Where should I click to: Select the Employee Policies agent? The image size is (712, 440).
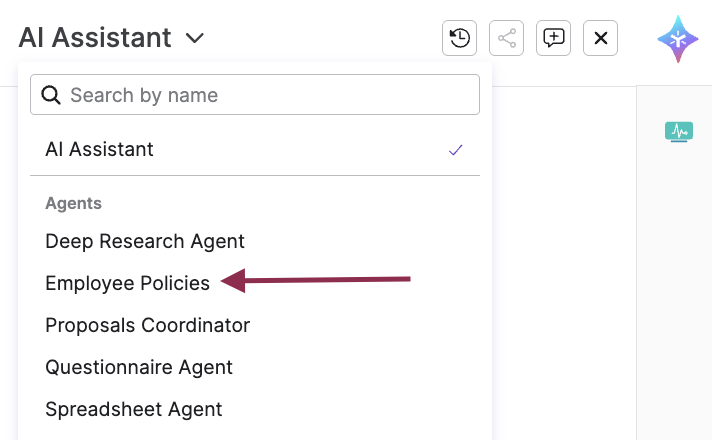tap(127, 283)
